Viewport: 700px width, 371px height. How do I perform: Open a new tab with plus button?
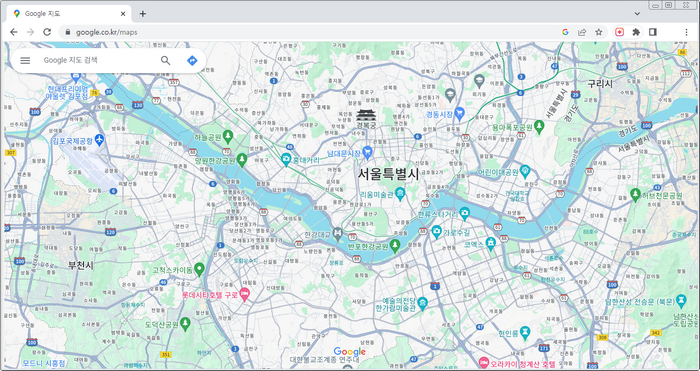coord(143,13)
